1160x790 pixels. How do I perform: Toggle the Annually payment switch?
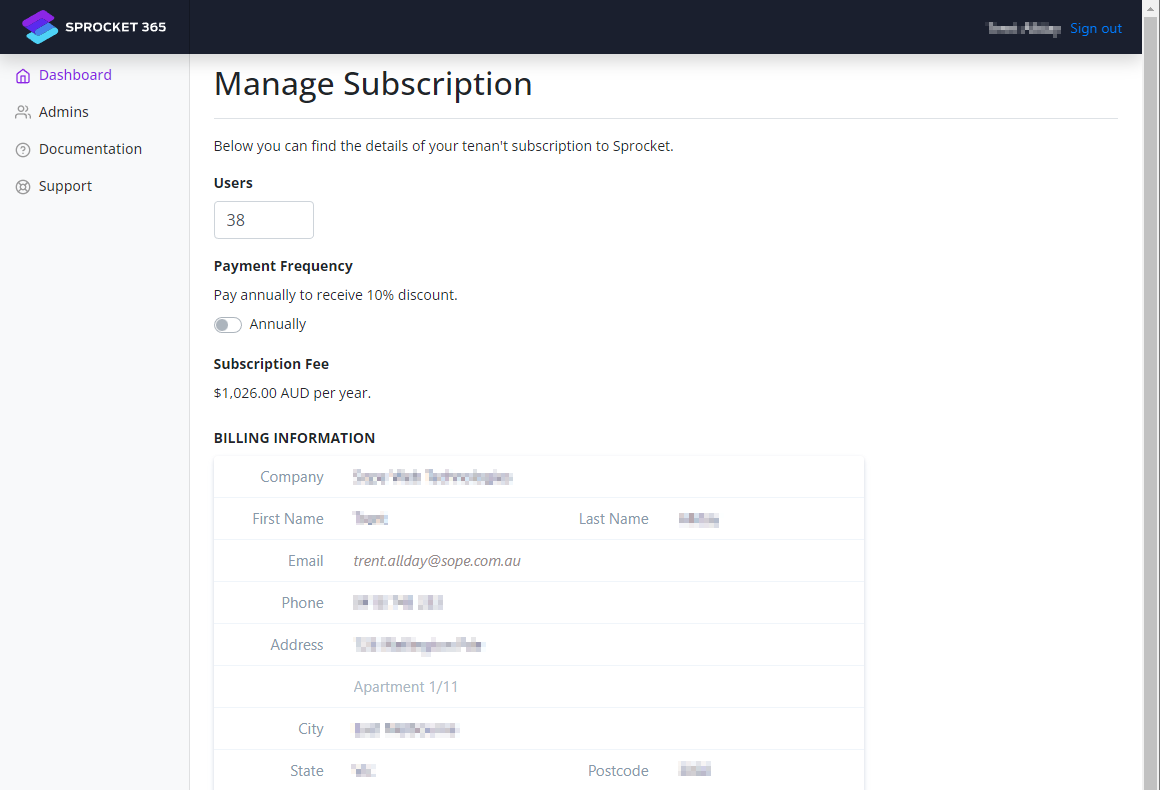pyautogui.click(x=228, y=325)
